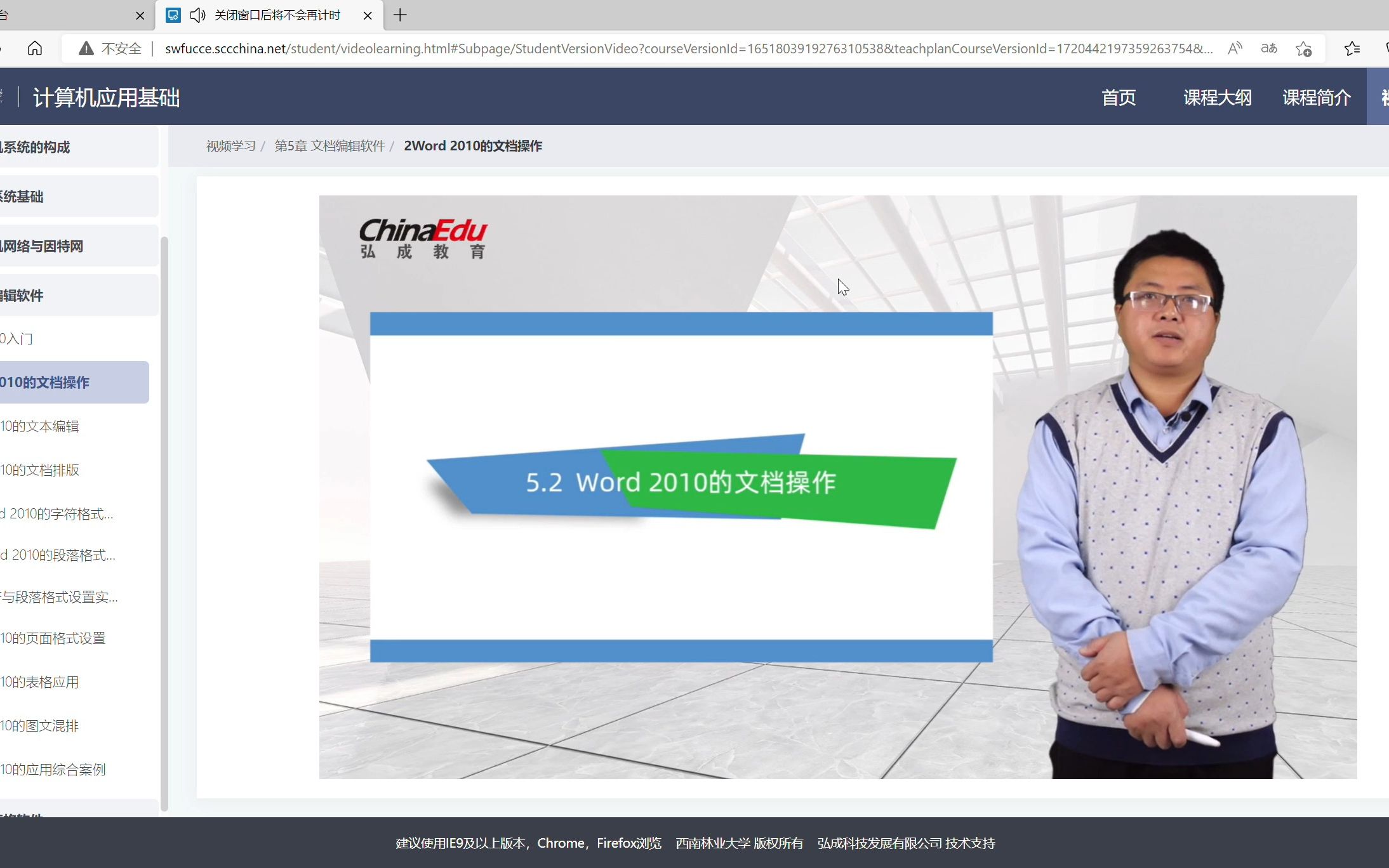The image size is (1389, 868).
Task: Add page to favorites star icon
Action: [1304, 48]
